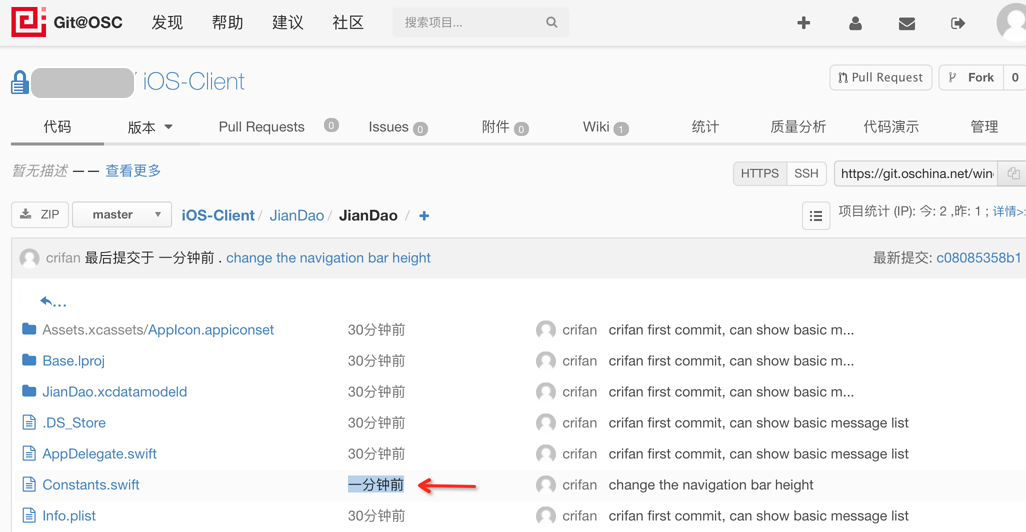The width and height of the screenshot is (1026, 532).
Task: Click crifan avatar in Base.lproj row
Action: tap(546, 361)
